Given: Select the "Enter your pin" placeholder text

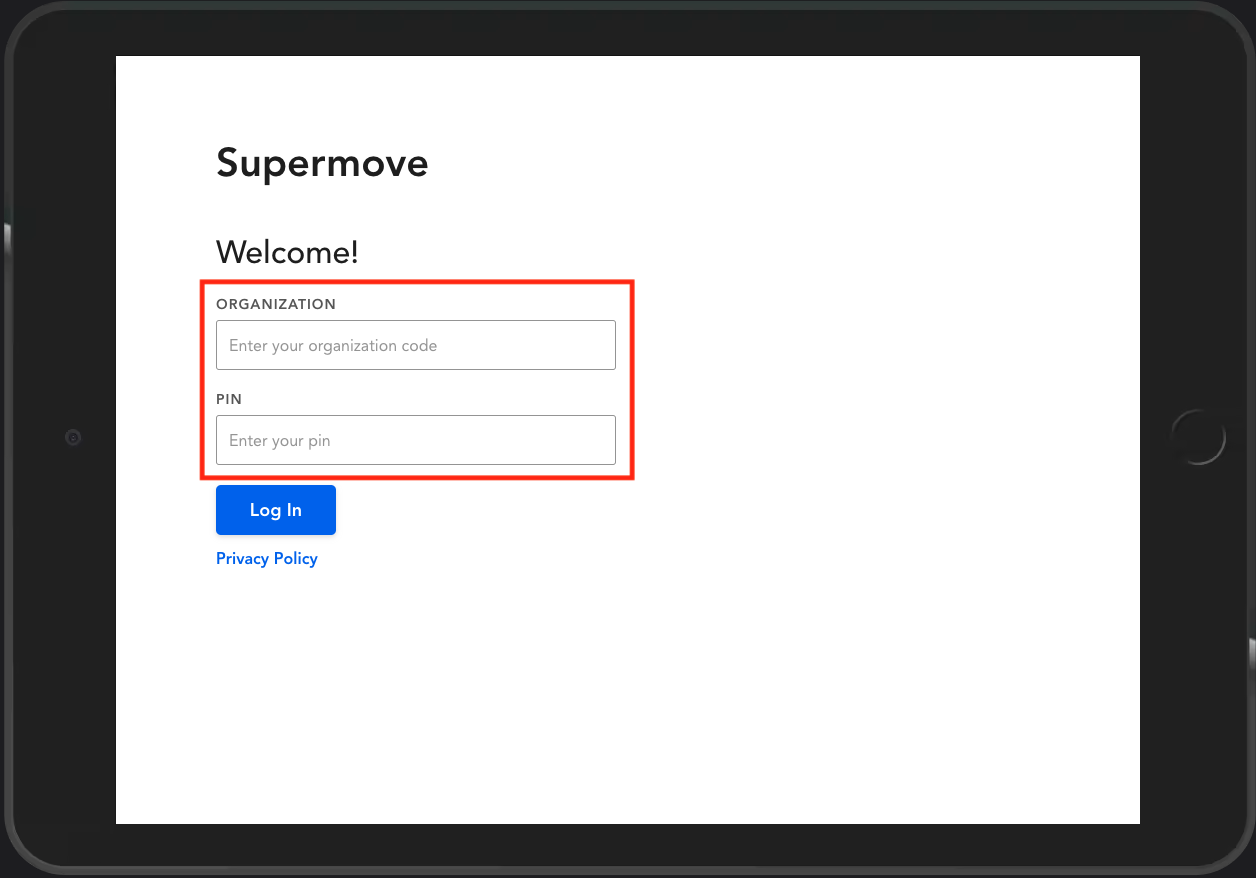Looking at the screenshot, I should click(280, 441).
